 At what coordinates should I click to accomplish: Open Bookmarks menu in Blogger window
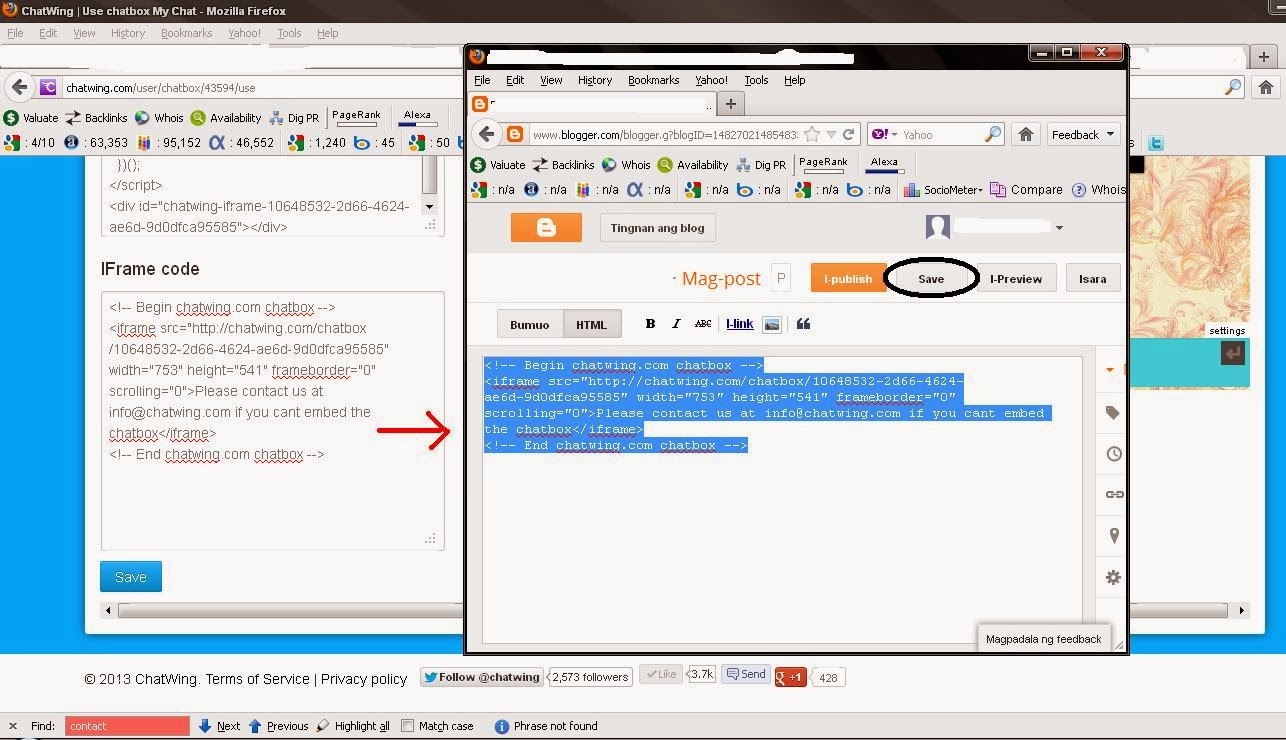point(653,80)
